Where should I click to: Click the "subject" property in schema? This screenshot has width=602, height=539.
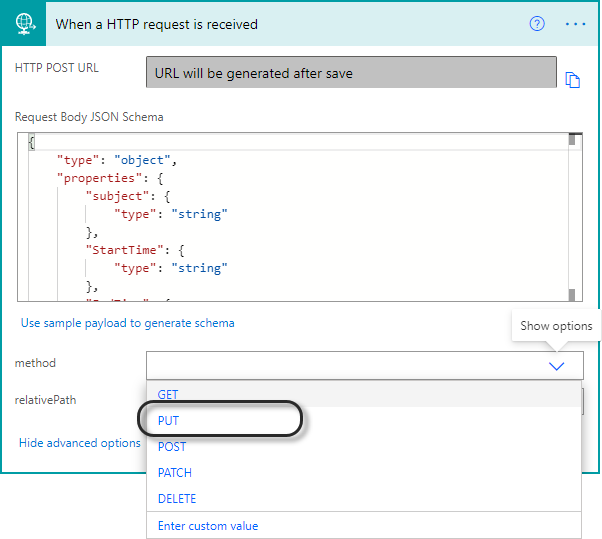[117, 196]
